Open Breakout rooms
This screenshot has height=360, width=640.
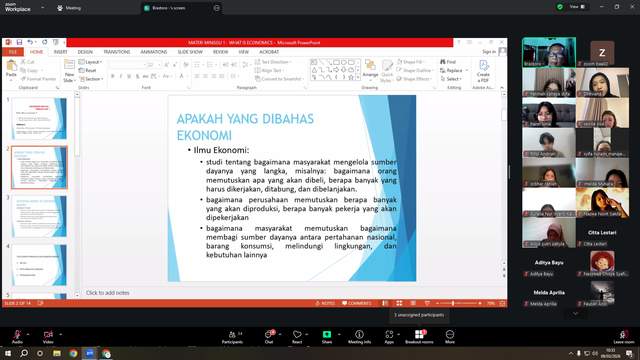click(419, 336)
